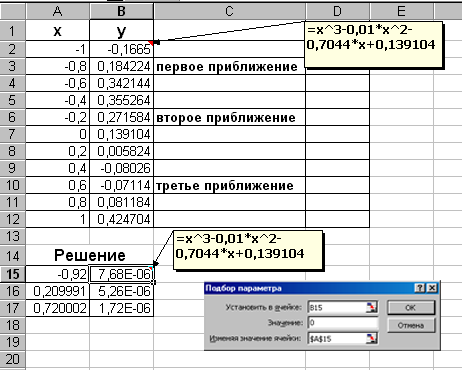Image resolution: width=462 pixels, height=370 pixels.
Task: Click the Select All corner button
Action: tap(12, 11)
